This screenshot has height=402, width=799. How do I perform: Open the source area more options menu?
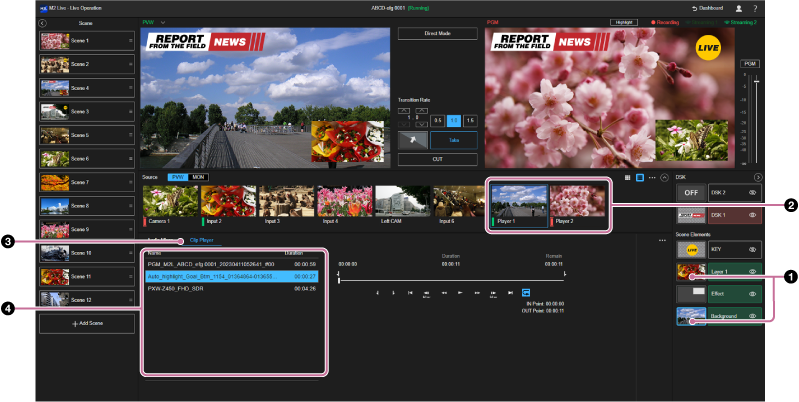[x=652, y=177]
